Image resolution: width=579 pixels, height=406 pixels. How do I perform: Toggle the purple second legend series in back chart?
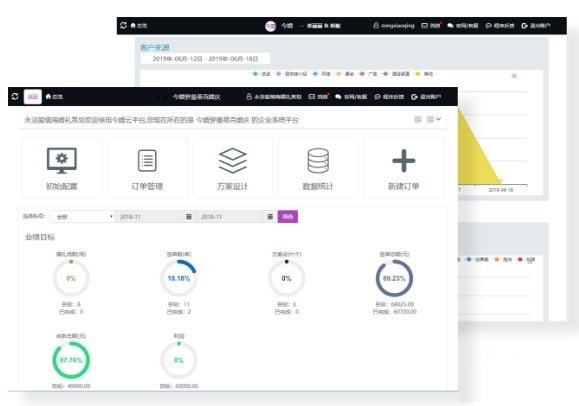[x=292, y=74]
